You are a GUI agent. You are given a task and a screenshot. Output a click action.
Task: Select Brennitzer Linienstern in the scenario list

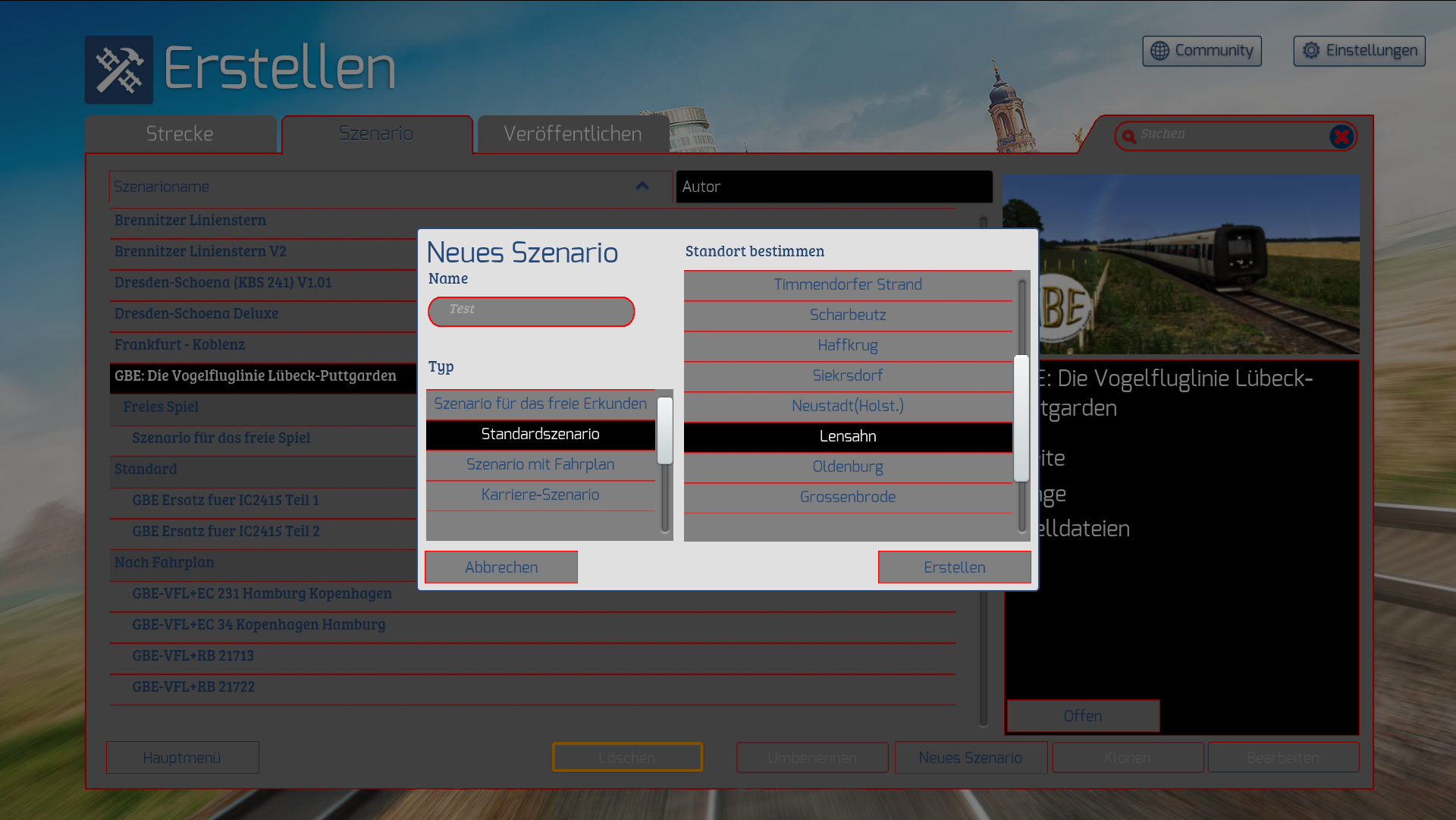pos(190,221)
